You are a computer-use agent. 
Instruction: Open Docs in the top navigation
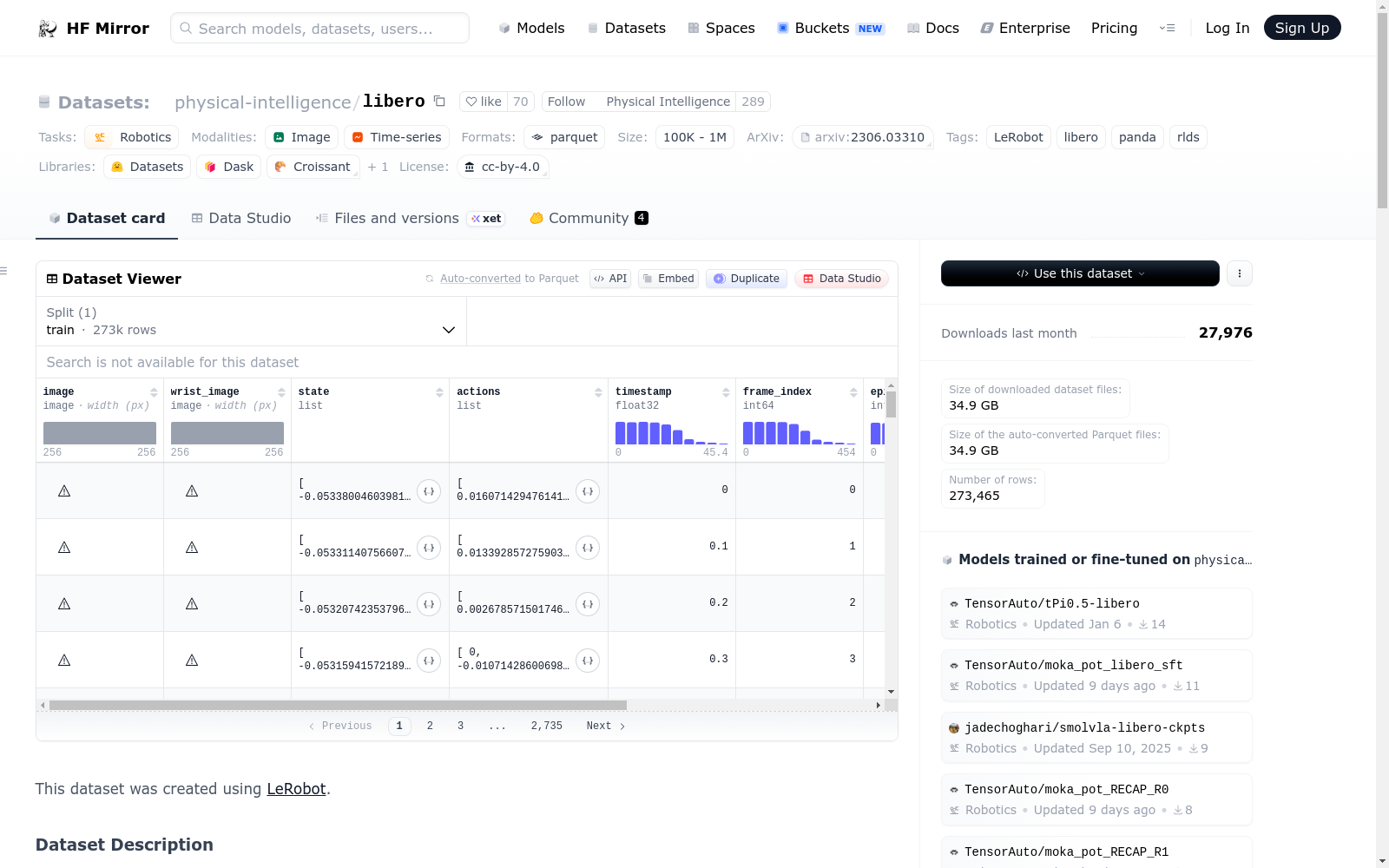pos(933,29)
